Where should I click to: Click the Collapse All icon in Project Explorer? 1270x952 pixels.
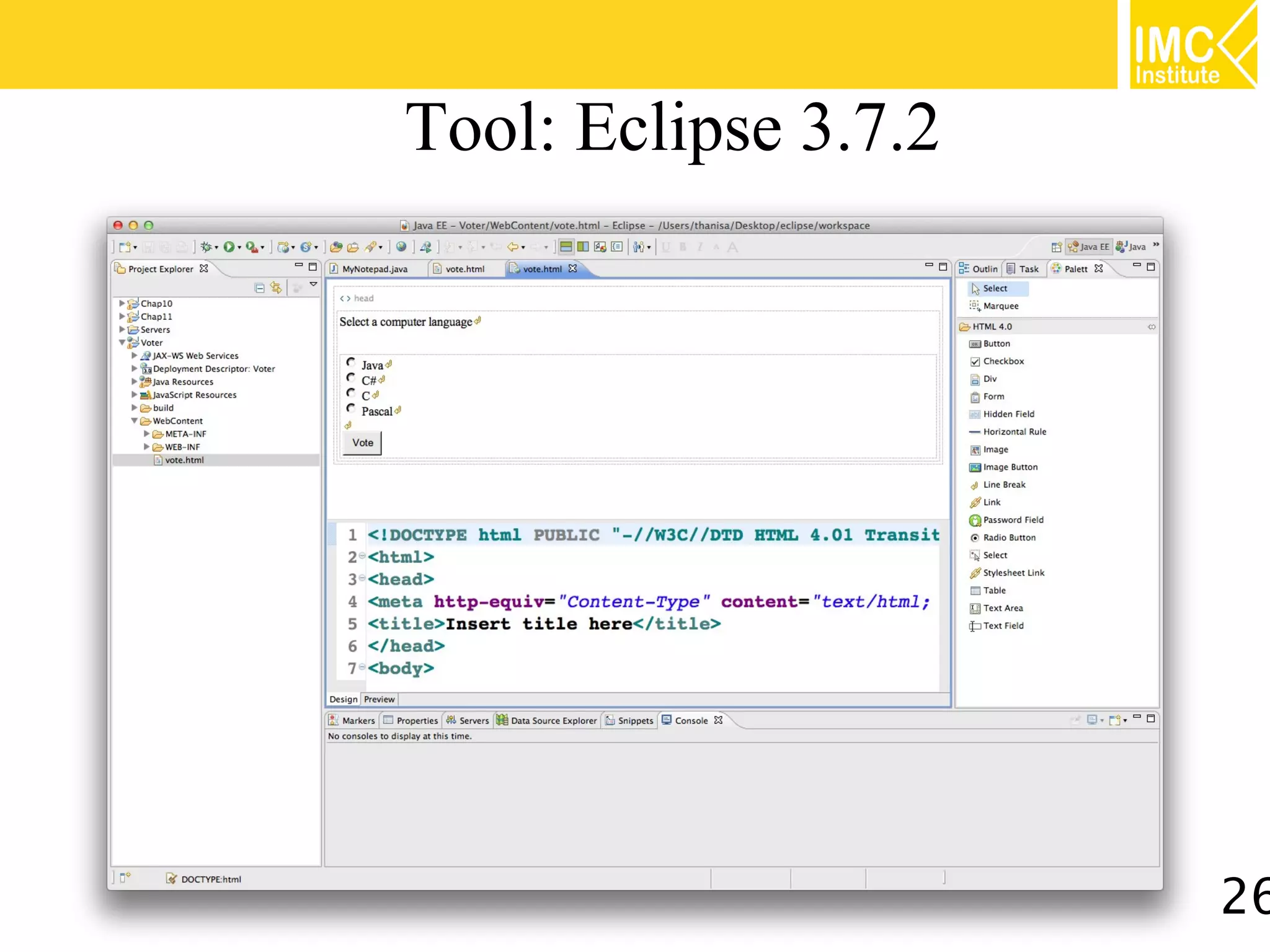(x=260, y=288)
